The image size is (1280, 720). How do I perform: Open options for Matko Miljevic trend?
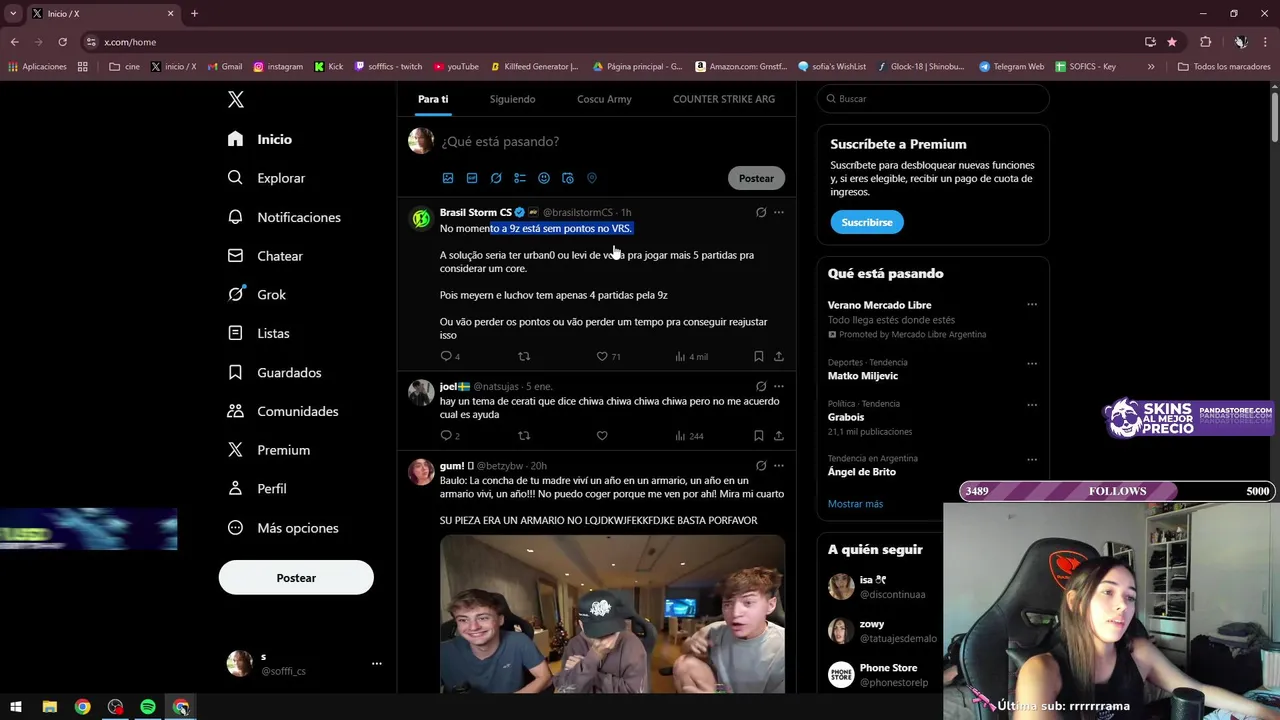(x=1032, y=363)
